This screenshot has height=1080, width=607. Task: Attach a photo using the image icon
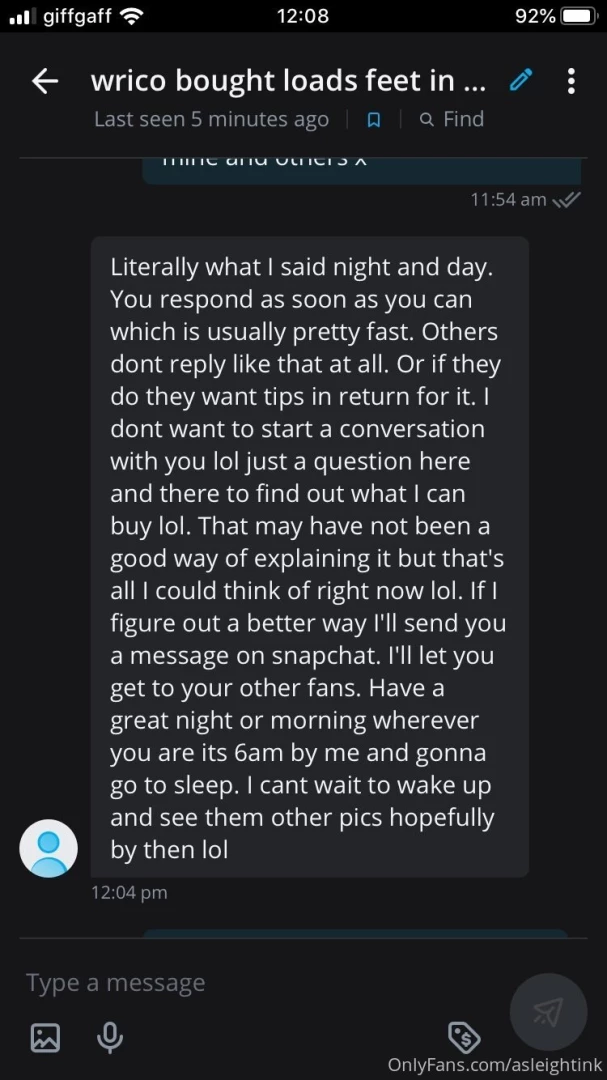(45, 1037)
